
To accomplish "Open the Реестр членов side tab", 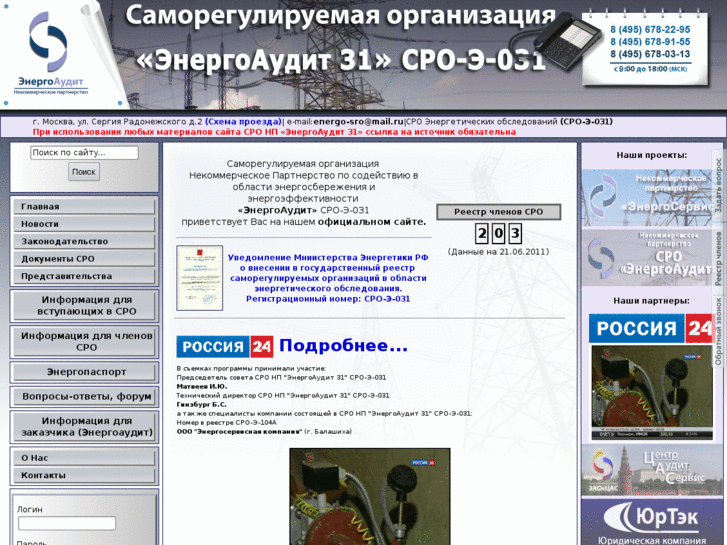I will [x=718, y=258].
